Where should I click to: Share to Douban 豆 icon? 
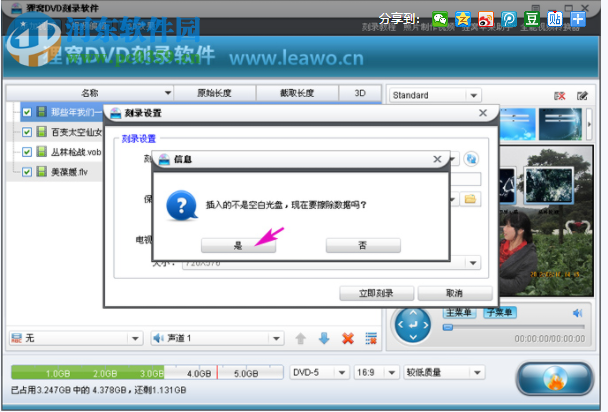(x=532, y=19)
